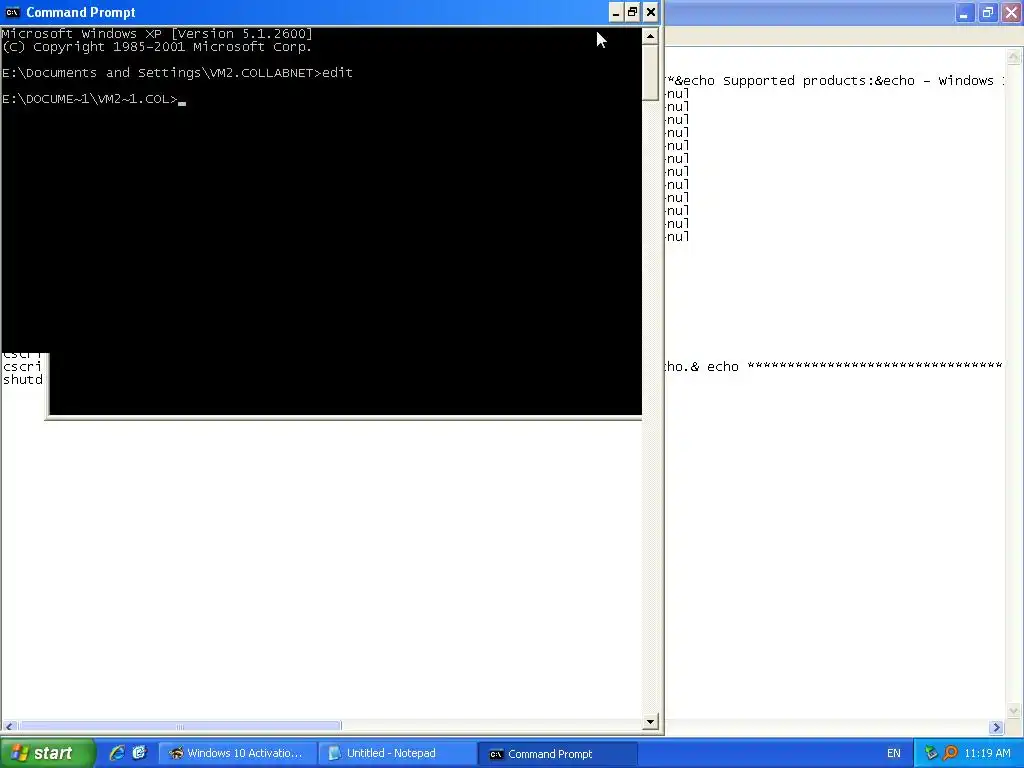
Task: Switch to Untitled - Notepad taskbar button
Action: (x=396, y=754)
